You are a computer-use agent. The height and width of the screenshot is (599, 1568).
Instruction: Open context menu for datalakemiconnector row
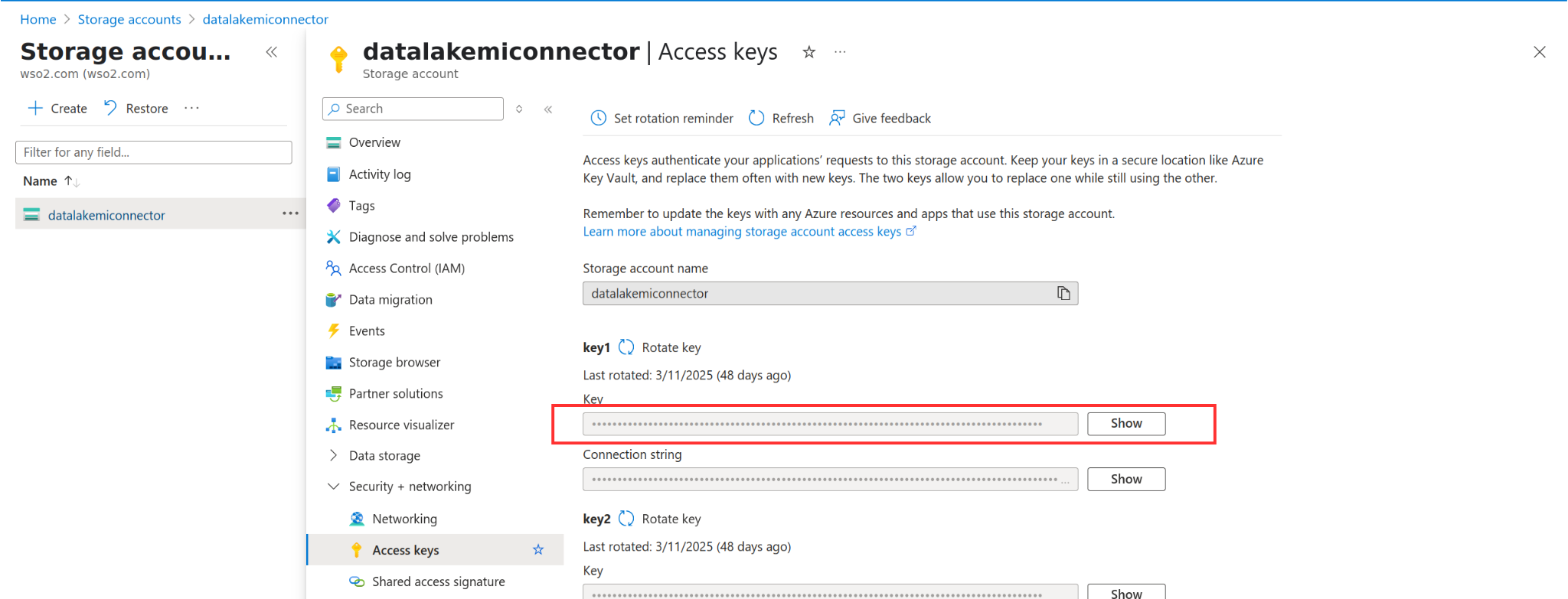tap(290, 213)
